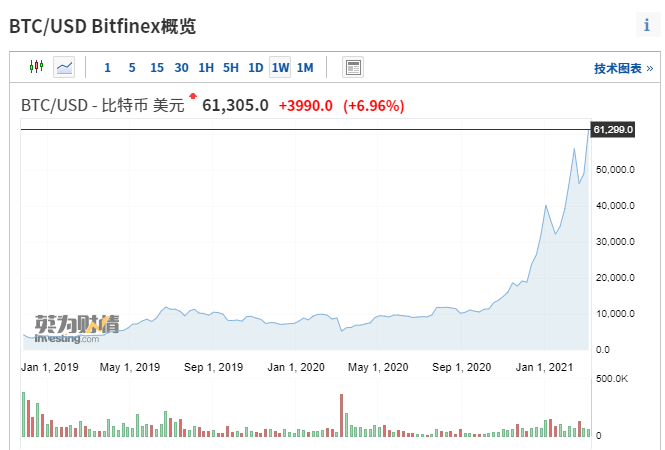Open the chart table view icon
Image resolution: width=665 pixels, height=450 pixels.
point(353,67)
